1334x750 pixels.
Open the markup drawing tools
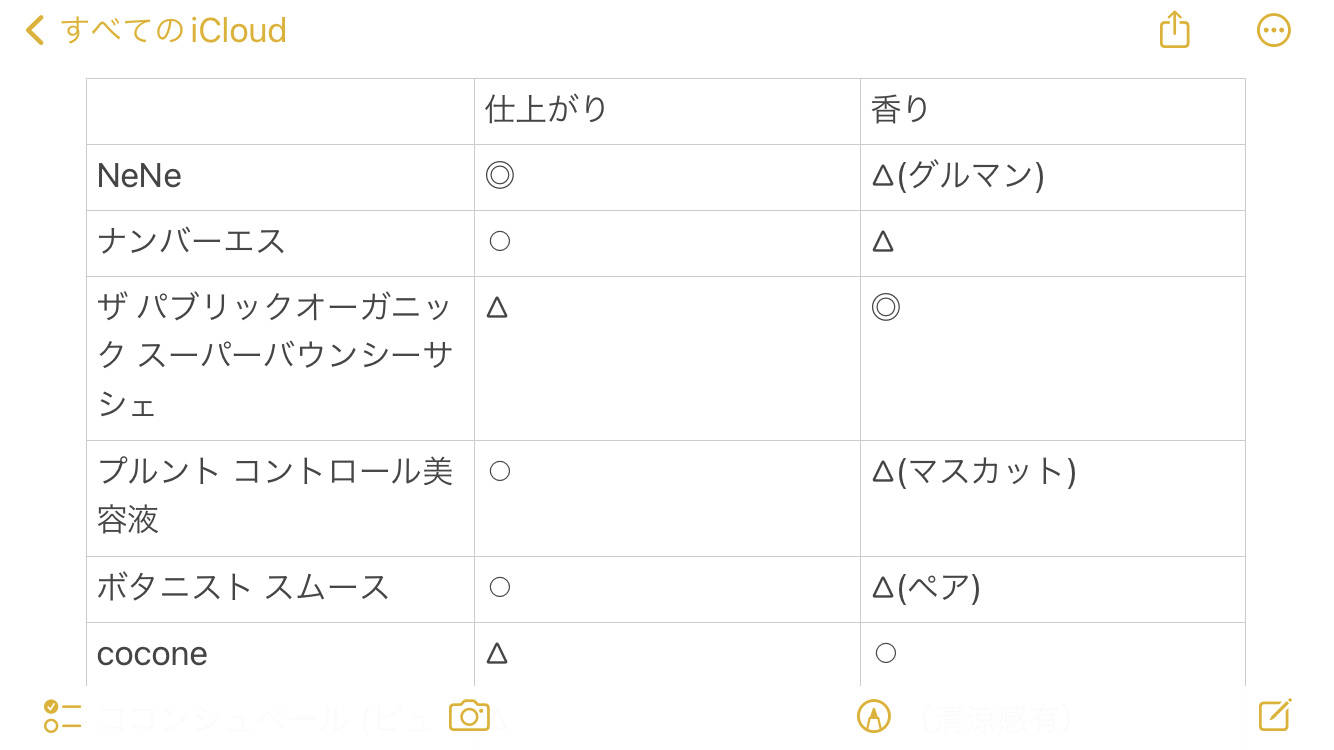873,716
